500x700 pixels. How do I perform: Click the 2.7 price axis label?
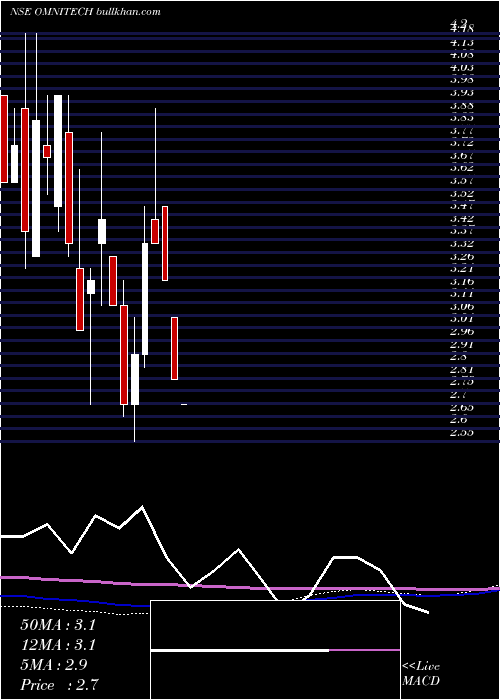pyautogui.click(x=459, y=395)
